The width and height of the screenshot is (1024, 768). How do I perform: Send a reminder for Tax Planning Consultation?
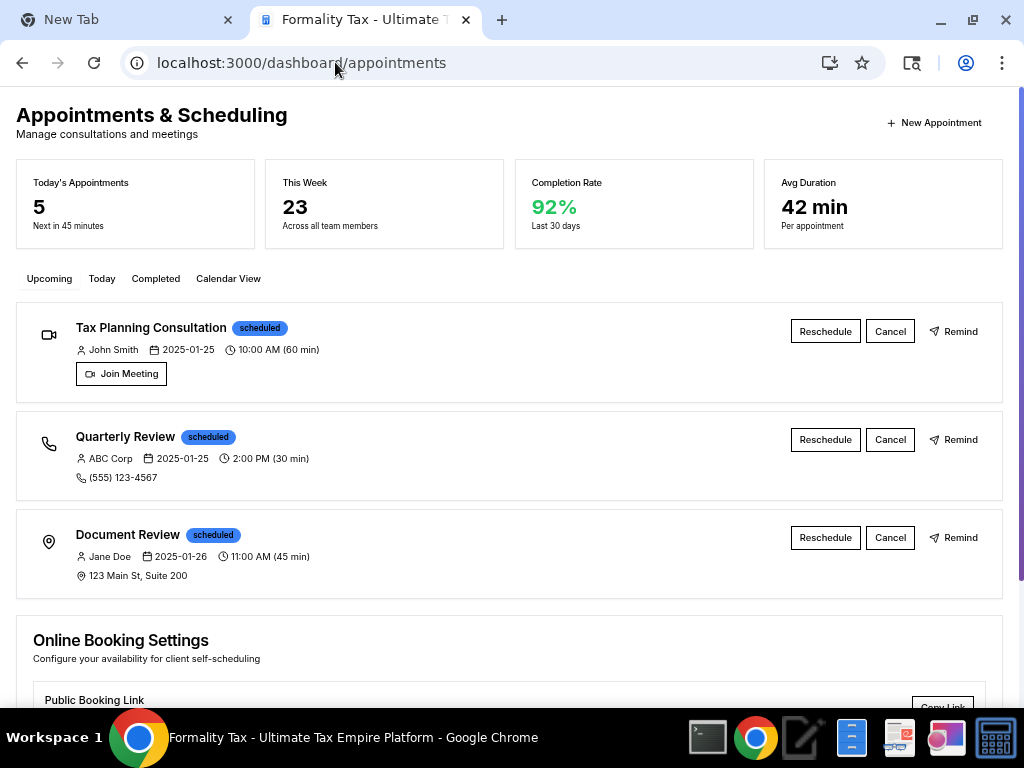tap(953, 332)
